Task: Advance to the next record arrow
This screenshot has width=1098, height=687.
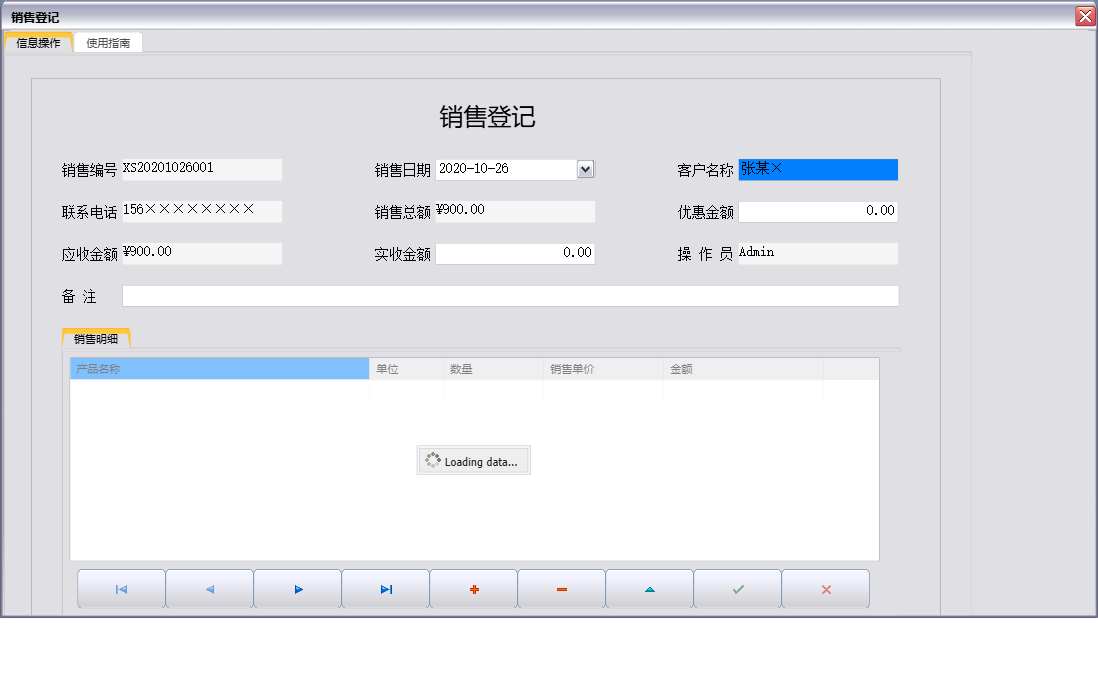Action: click(x=297, y=589)
